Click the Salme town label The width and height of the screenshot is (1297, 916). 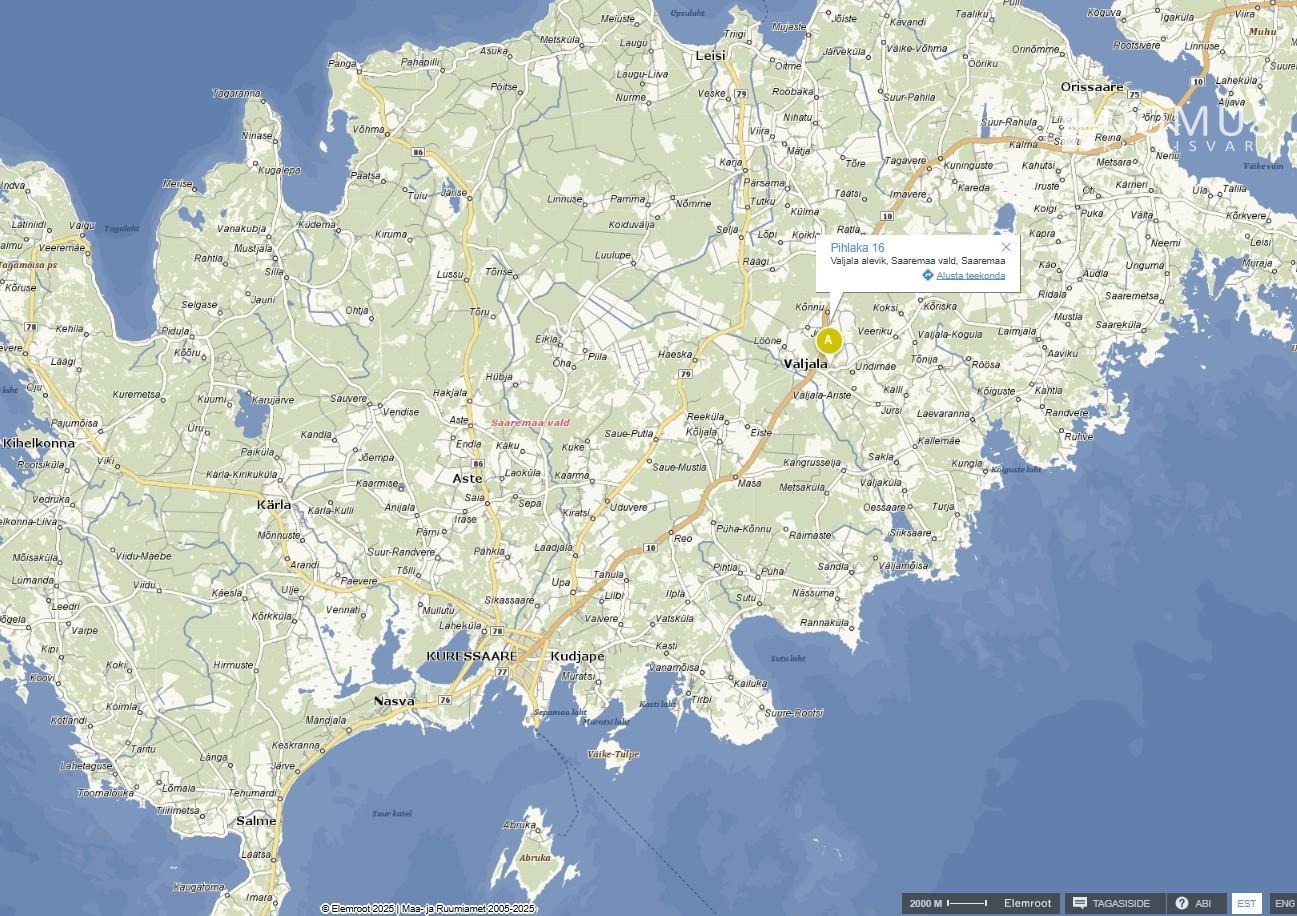pos(256,821)
